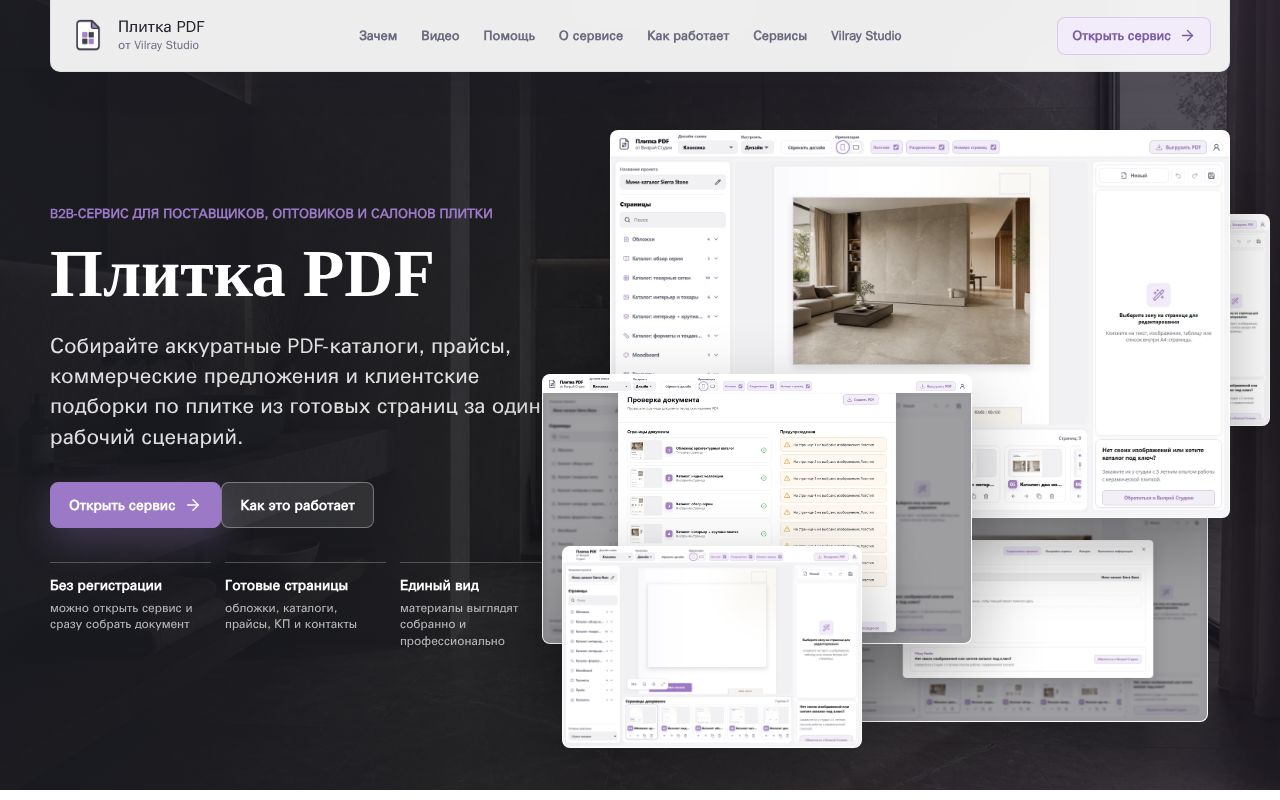
Task: Expand the Moodboard pages group
Action: (x=716, y=355)
